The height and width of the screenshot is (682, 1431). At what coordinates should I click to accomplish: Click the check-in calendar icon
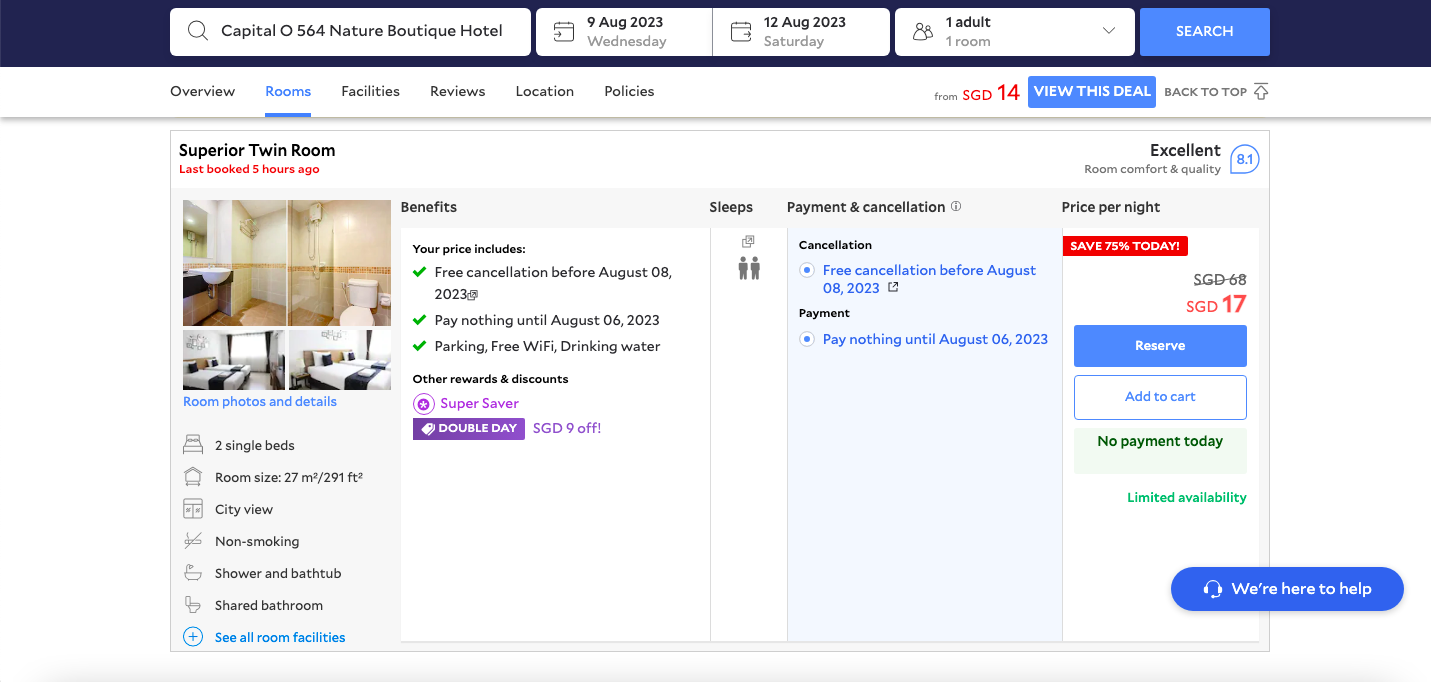tap(564, 32)
